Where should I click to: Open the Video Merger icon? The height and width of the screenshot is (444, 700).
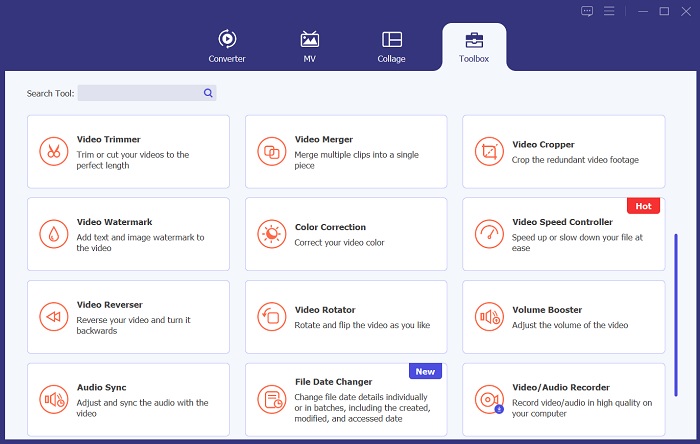pyautogui.click(x=271, y=152)
